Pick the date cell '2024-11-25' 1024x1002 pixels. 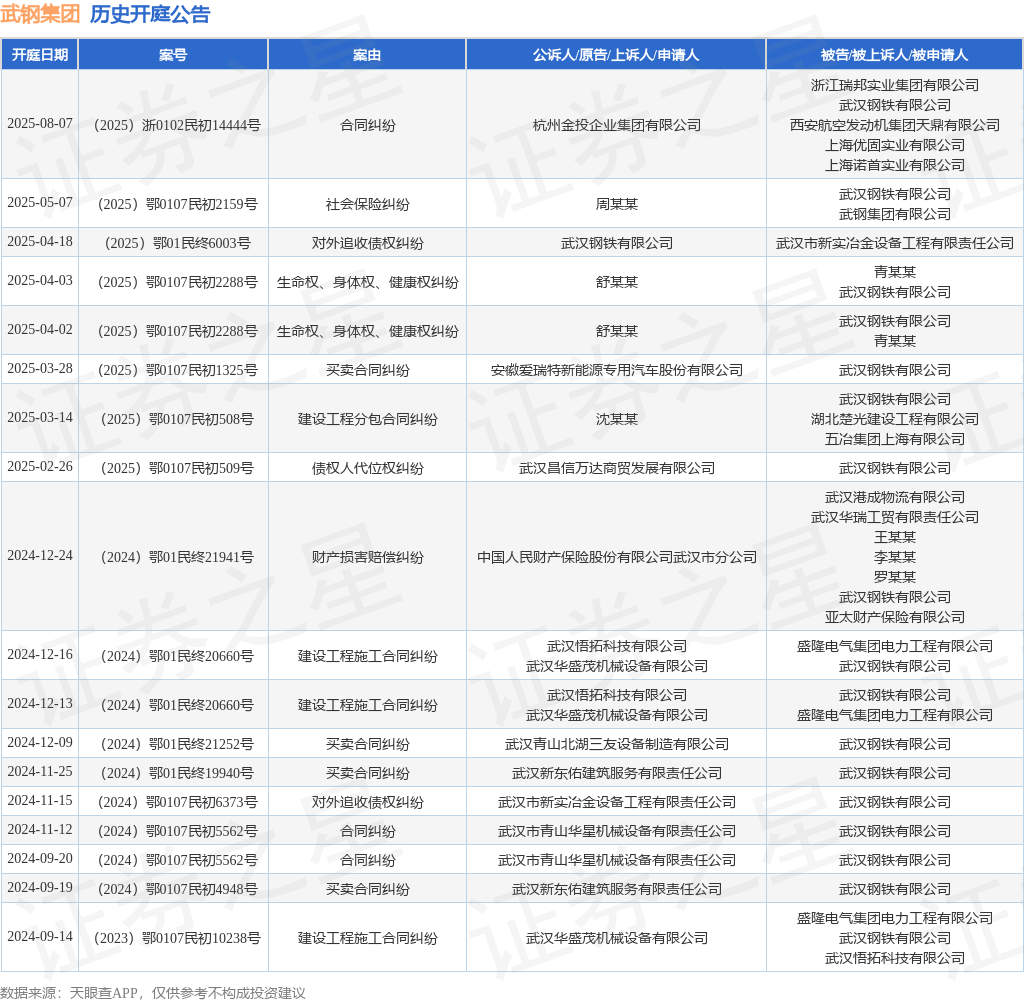click(x=40, y=771)
